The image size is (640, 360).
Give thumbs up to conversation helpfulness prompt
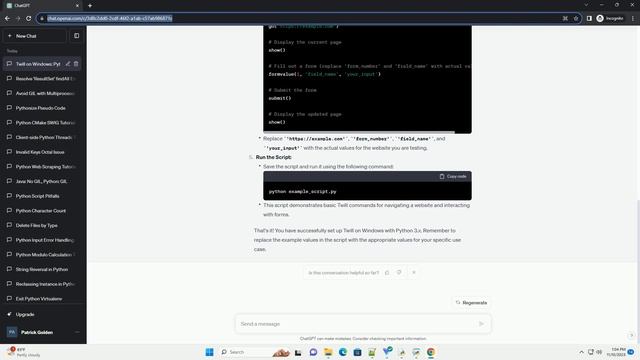click(x=387, y=273)
